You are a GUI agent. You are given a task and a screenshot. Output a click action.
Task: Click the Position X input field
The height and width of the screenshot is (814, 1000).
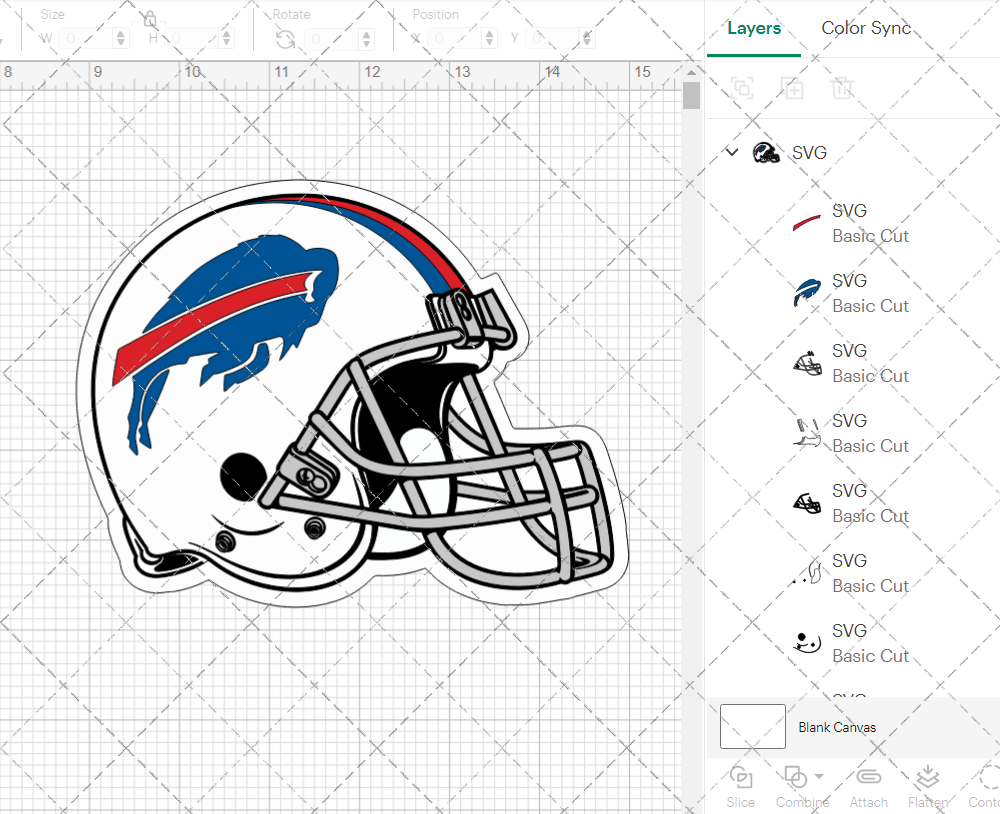pyautogui.click(x=455, y=39)
